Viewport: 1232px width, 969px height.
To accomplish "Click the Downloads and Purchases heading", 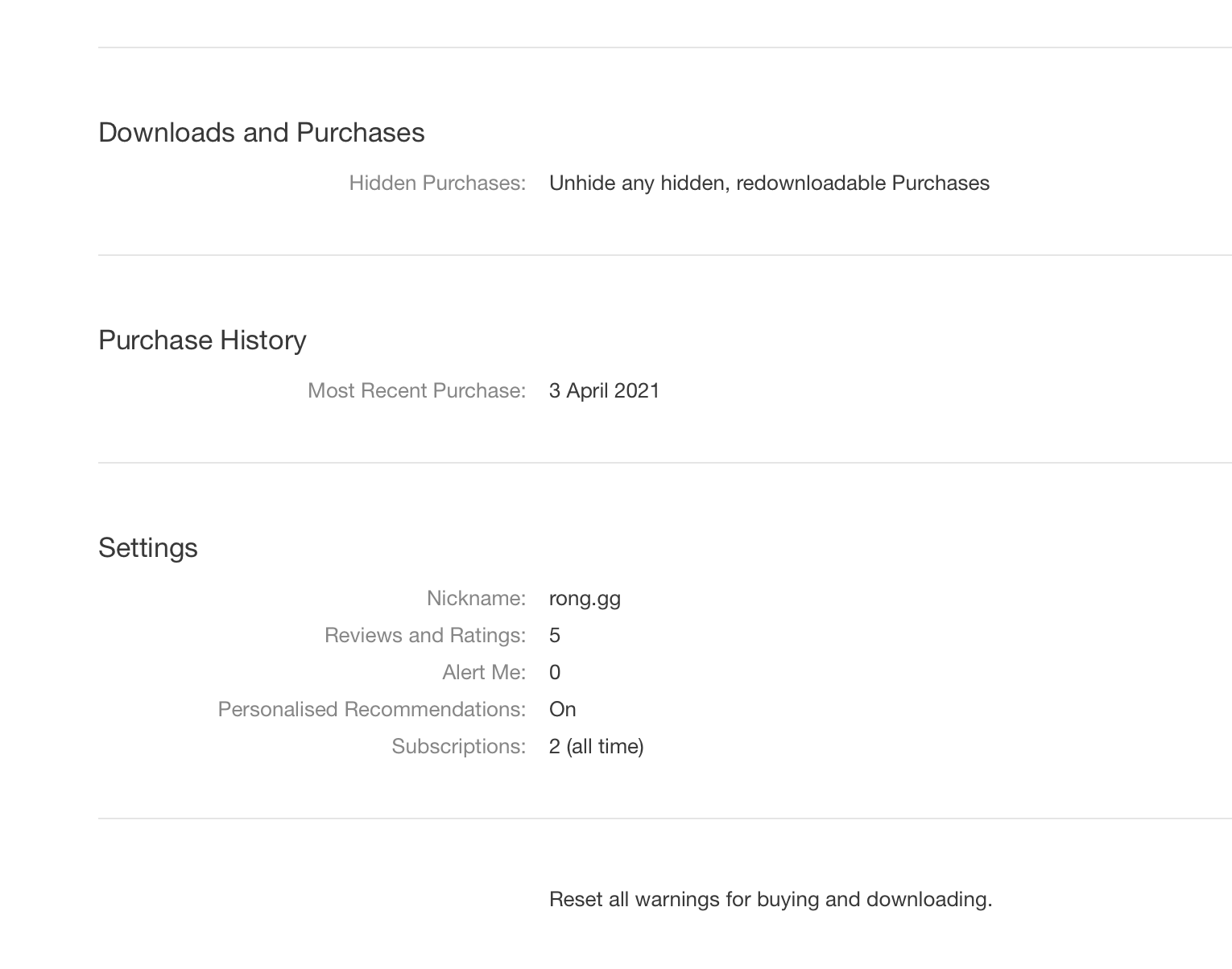I will pos(261,133).
